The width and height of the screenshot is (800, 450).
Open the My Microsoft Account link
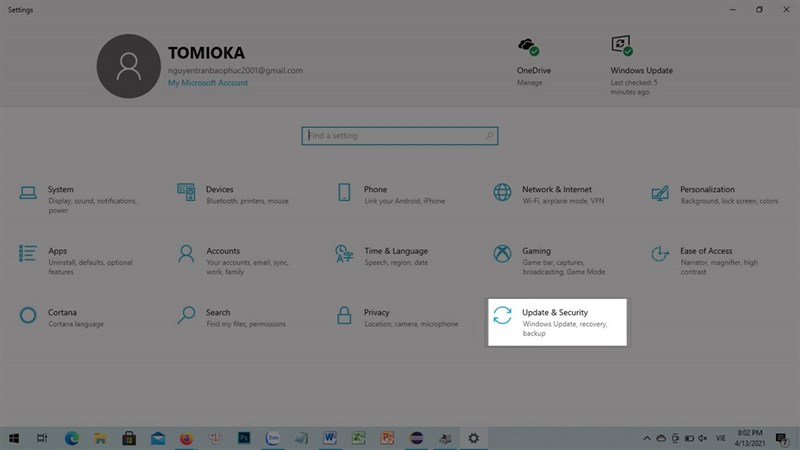tap(208, 83)
